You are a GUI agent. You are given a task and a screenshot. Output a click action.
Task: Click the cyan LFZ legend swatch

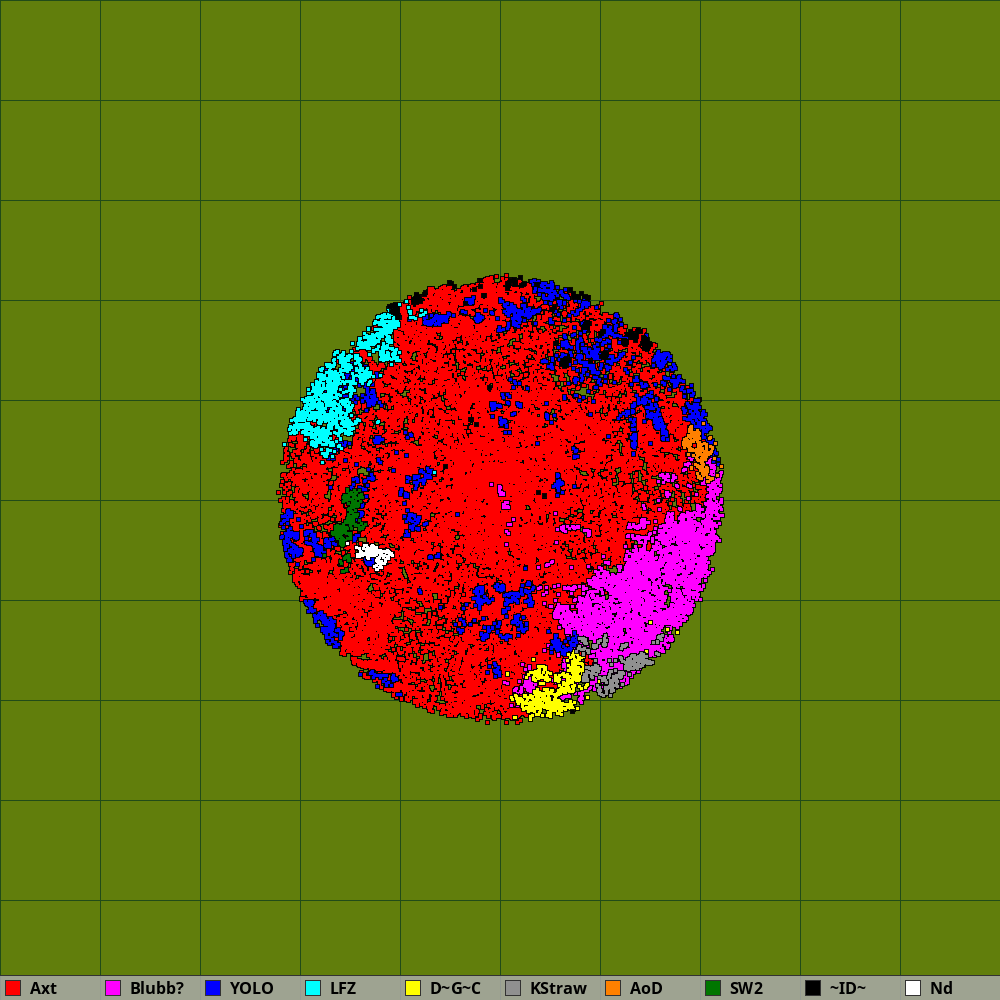pyautogui.click(x=313, y=988)
